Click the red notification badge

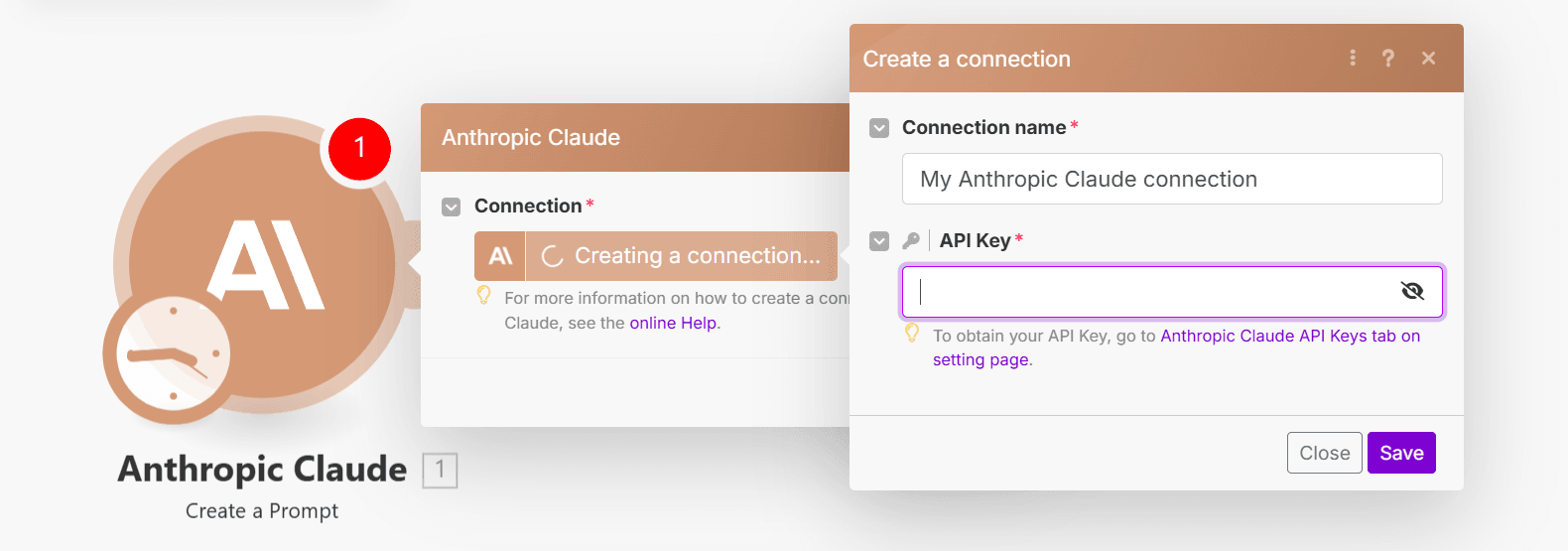(359, 148)
